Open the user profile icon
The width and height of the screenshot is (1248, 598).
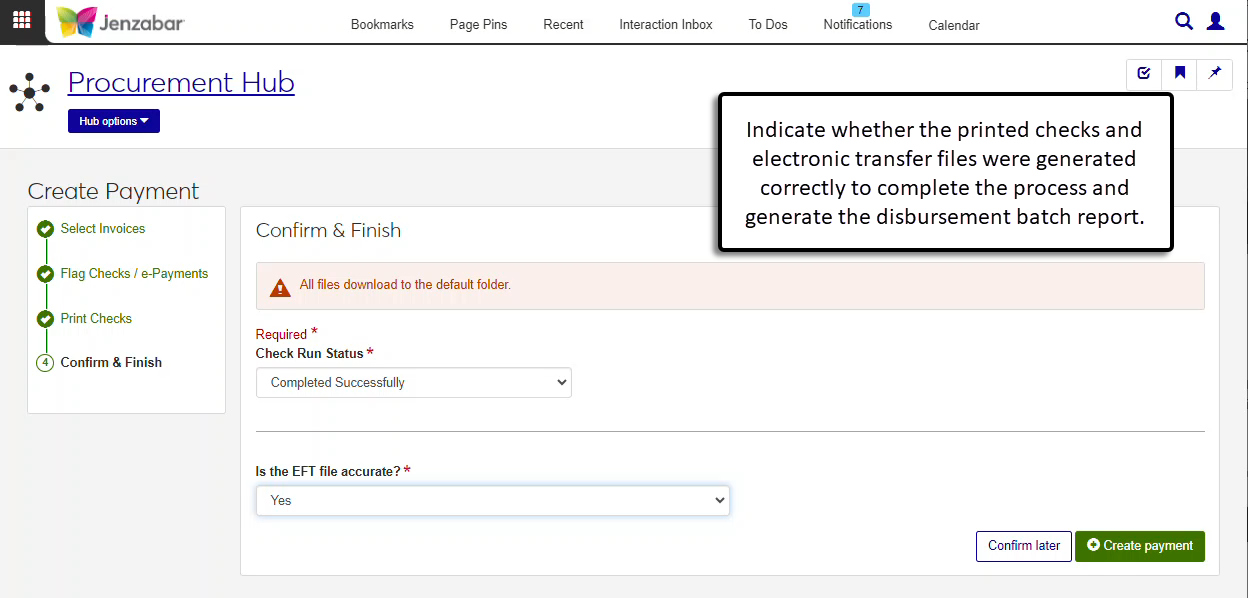click(1216, 21)
